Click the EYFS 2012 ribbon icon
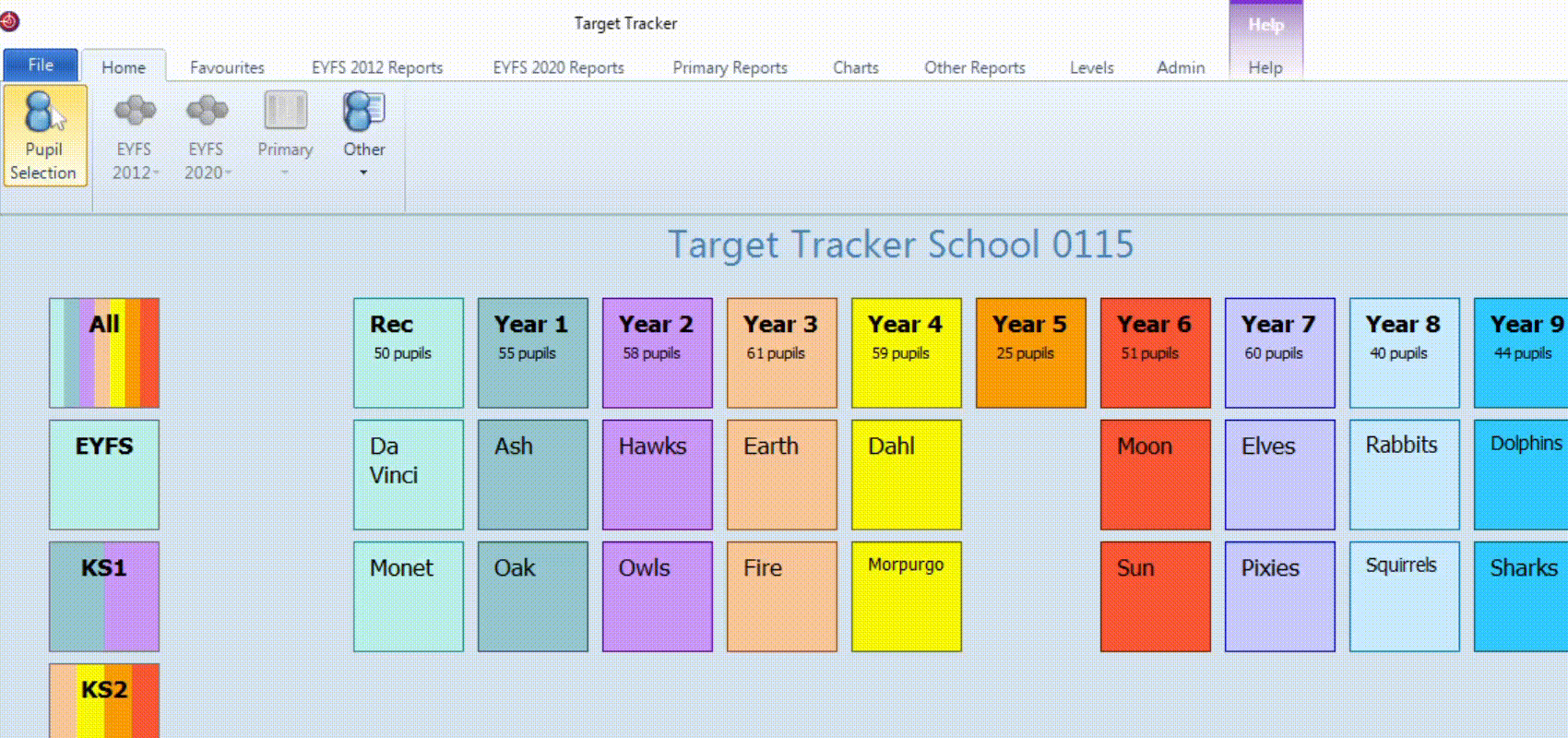The height and width of the screenshot is (738, 1568). click(135, 112)
